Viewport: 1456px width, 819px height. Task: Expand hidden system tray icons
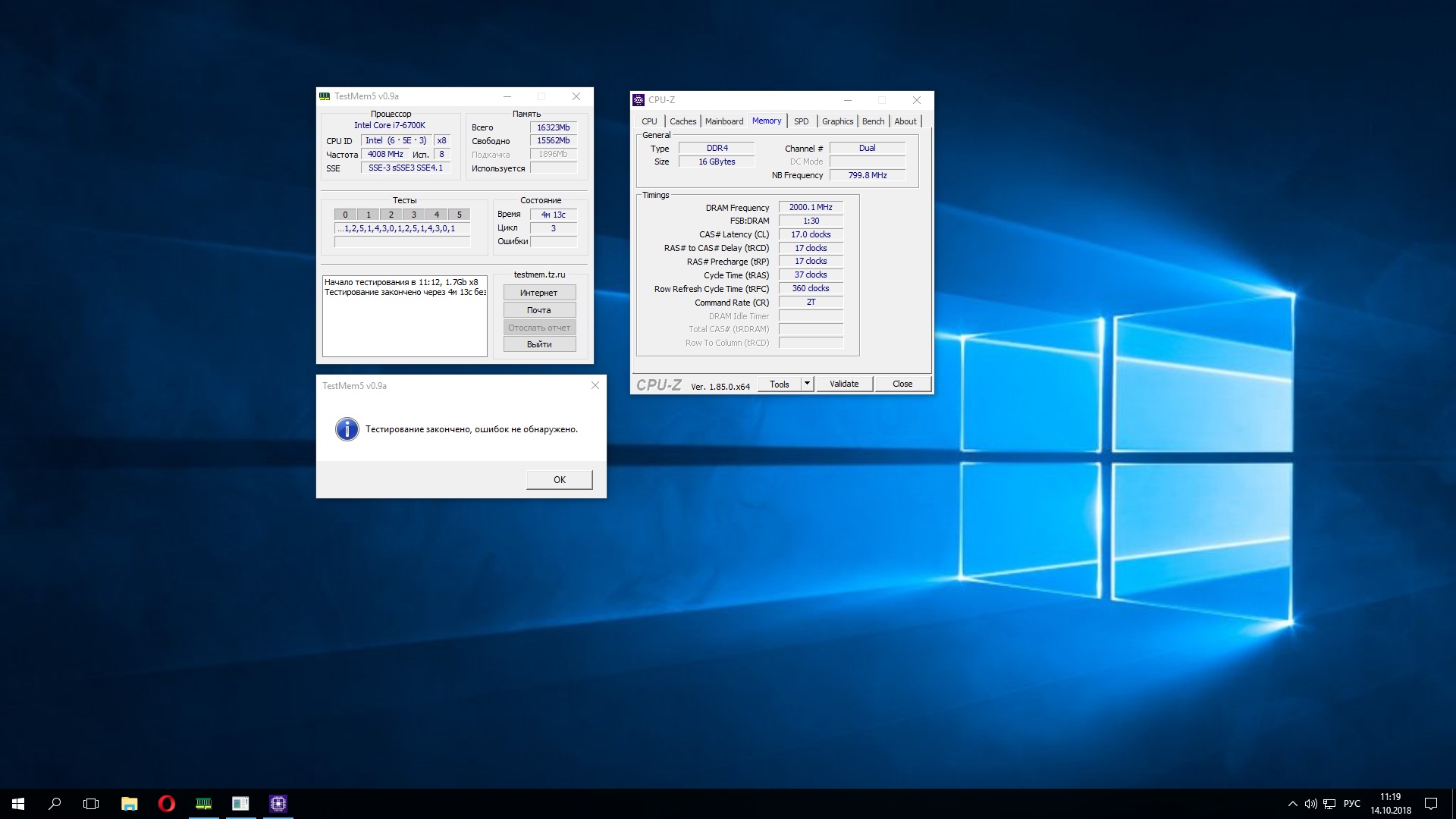pos(1292,804)
